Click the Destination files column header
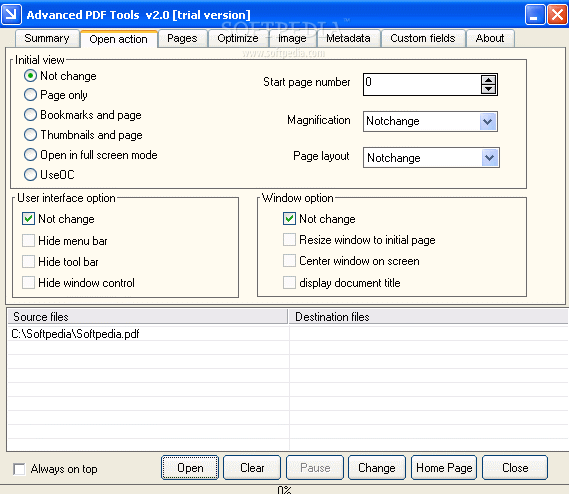Image resolution: width=569 pixels, height=494 pixels. 429,317
